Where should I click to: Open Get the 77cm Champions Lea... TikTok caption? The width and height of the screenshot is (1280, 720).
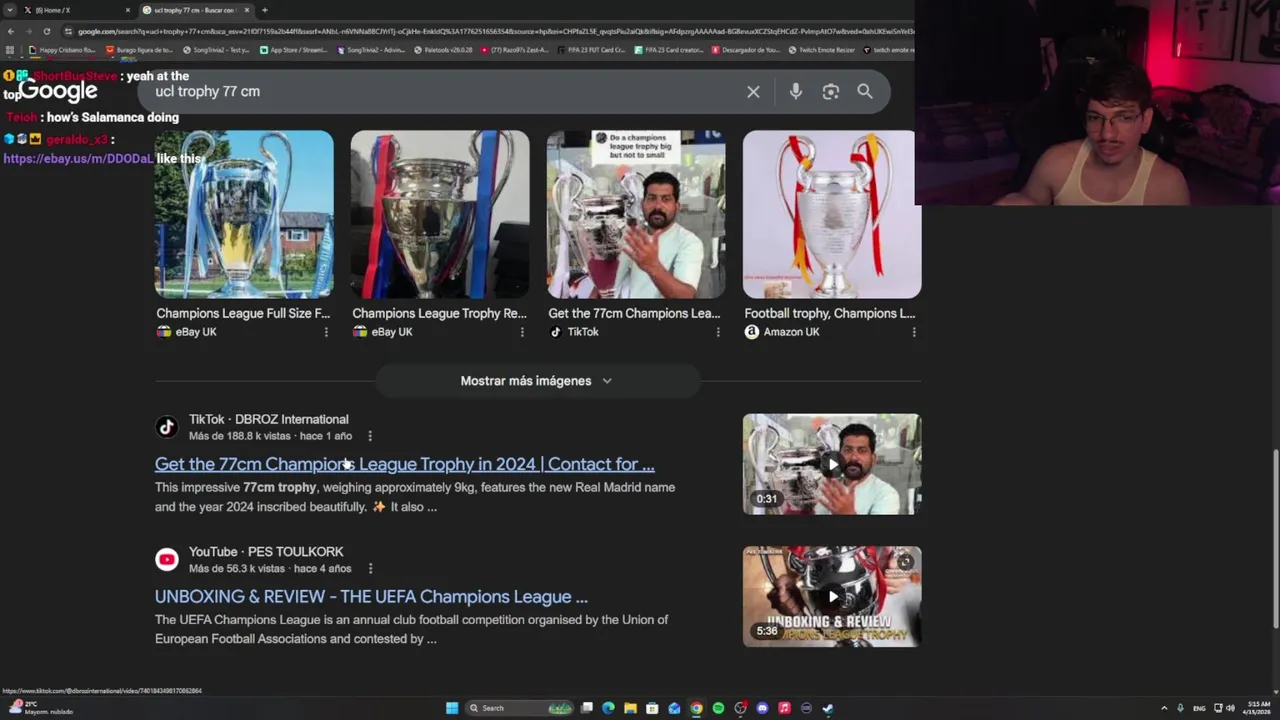point(634,313)
